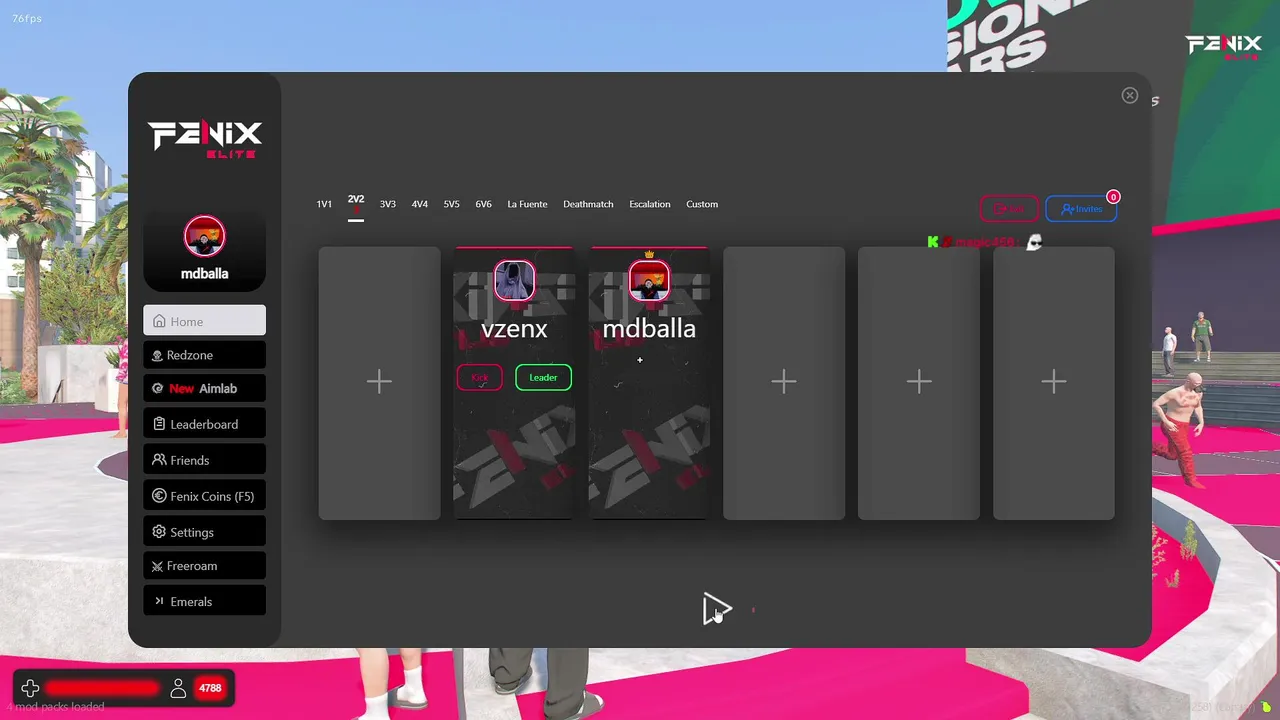
Task: Switch to the 6V6 tab
Action: click(x=484, y=204)
